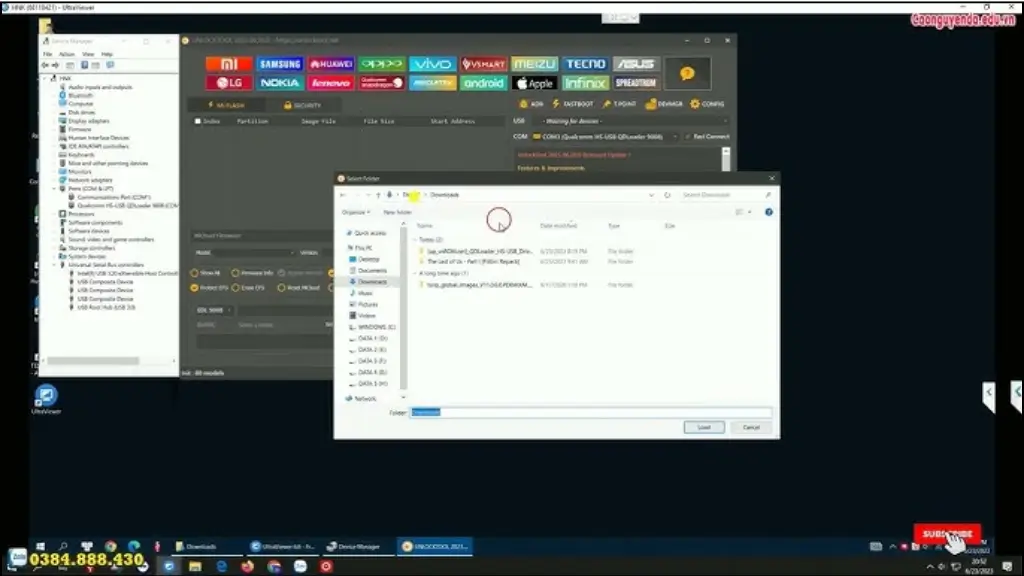1024x576 pixels.
Task: Open the Fastboot tool
Action: 573,104
